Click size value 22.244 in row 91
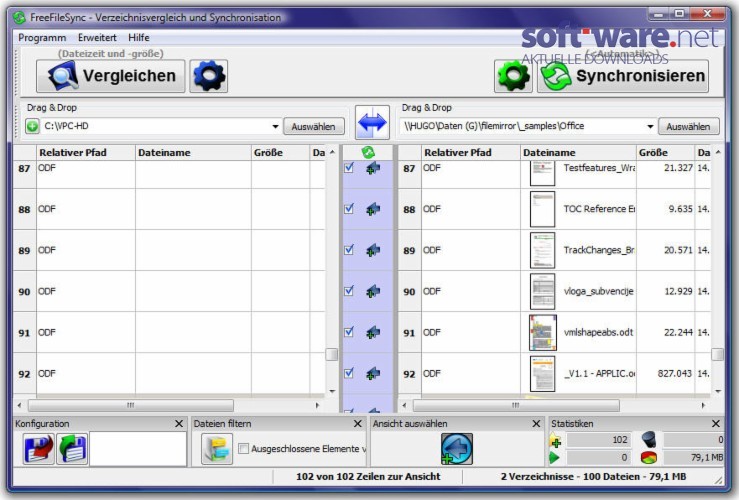739x500 pixels. click(678, 332)
